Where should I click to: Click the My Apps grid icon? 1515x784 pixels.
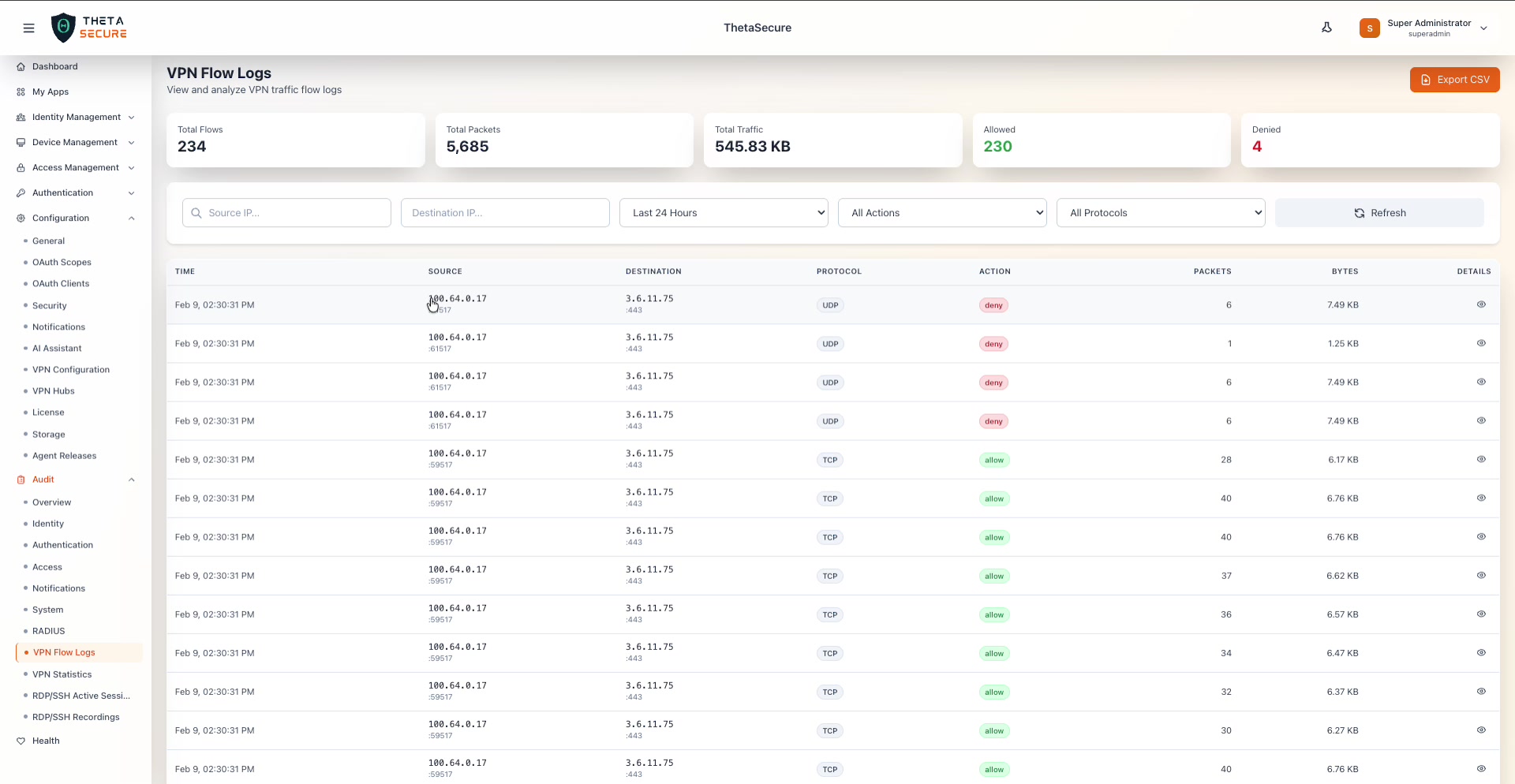click(x=20, y=91)
